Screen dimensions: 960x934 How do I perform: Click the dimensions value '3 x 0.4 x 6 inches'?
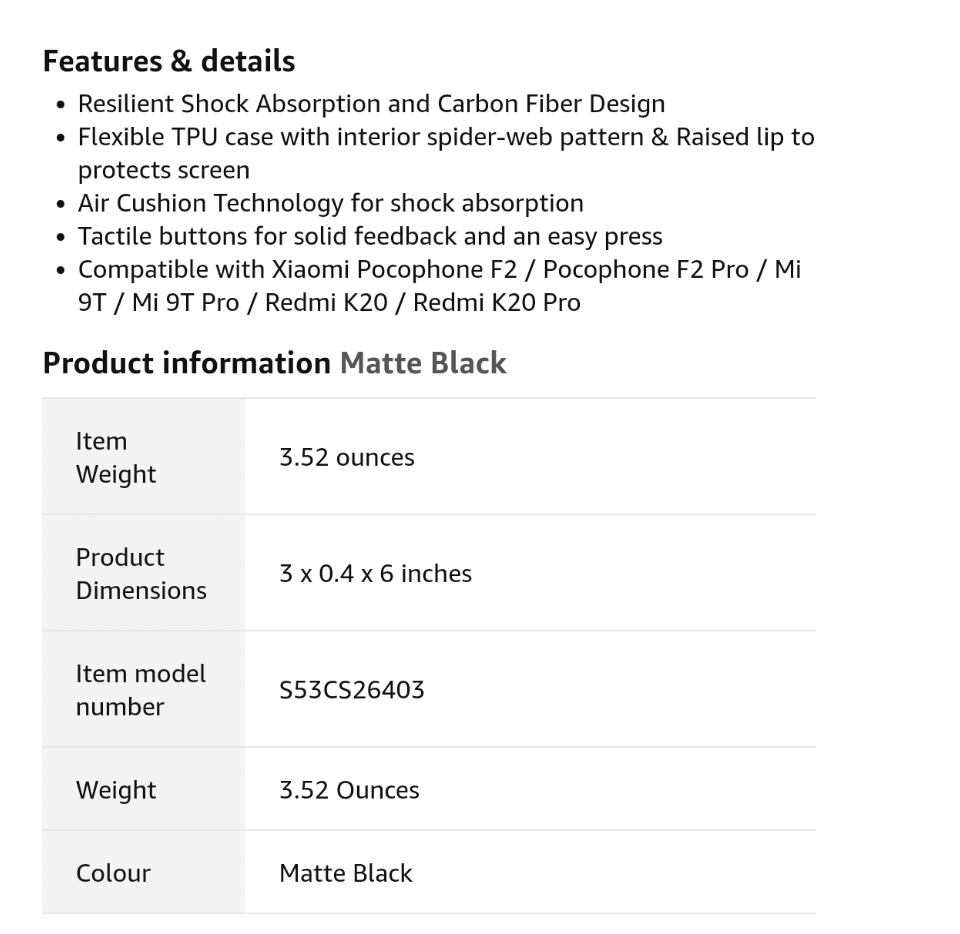point(375,574)
